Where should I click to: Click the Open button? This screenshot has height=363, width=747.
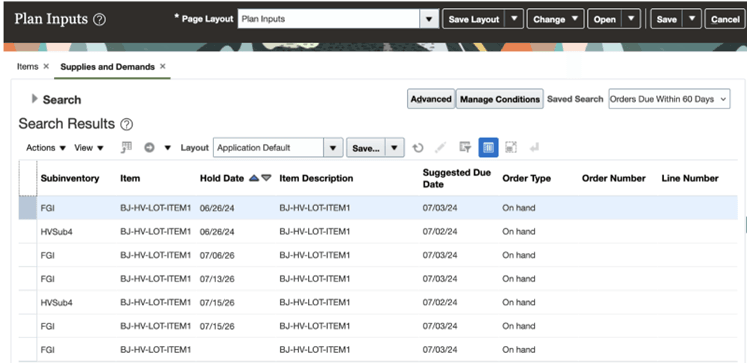[x=605, y=20]
